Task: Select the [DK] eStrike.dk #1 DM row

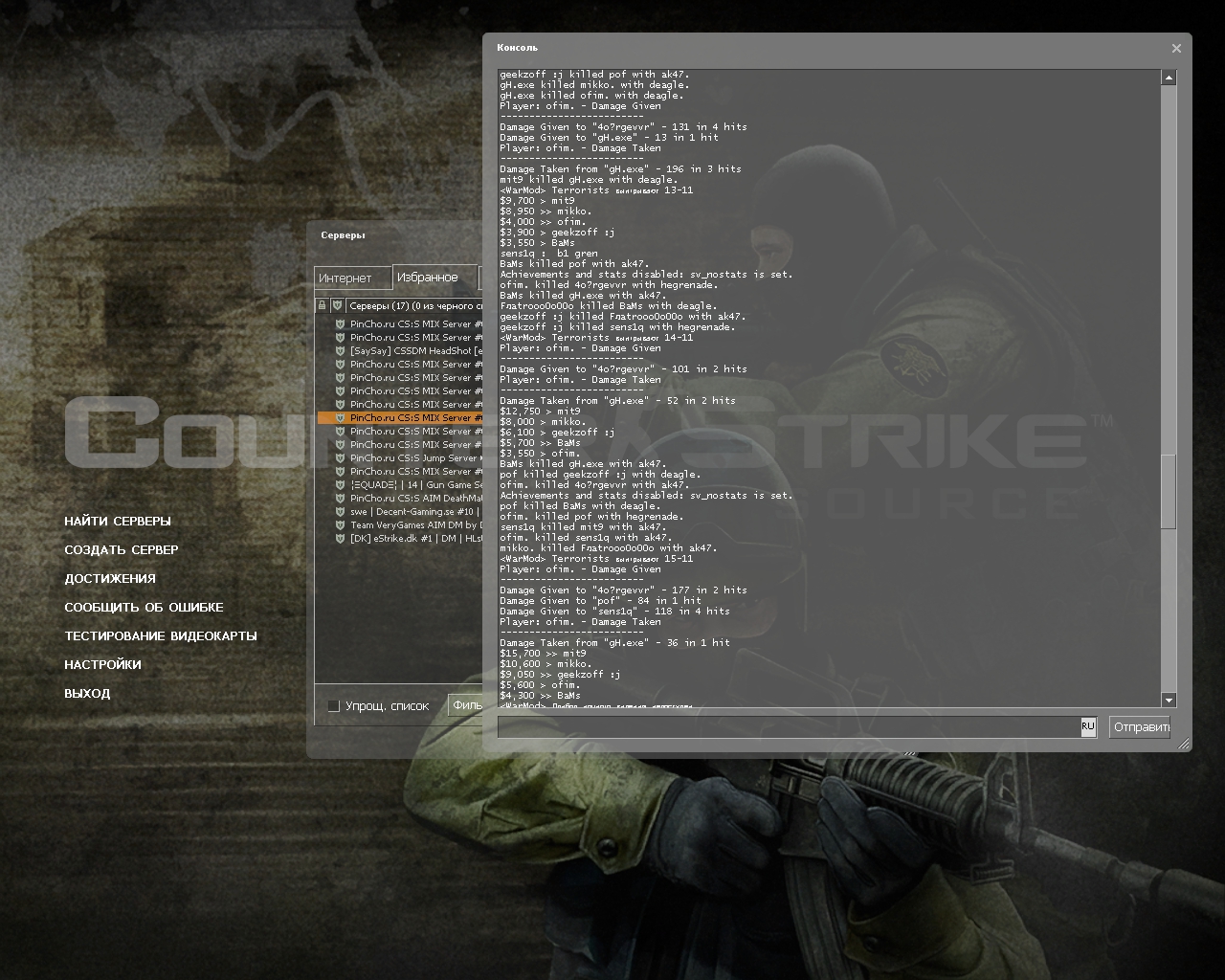Action: (x=401, y=539)
